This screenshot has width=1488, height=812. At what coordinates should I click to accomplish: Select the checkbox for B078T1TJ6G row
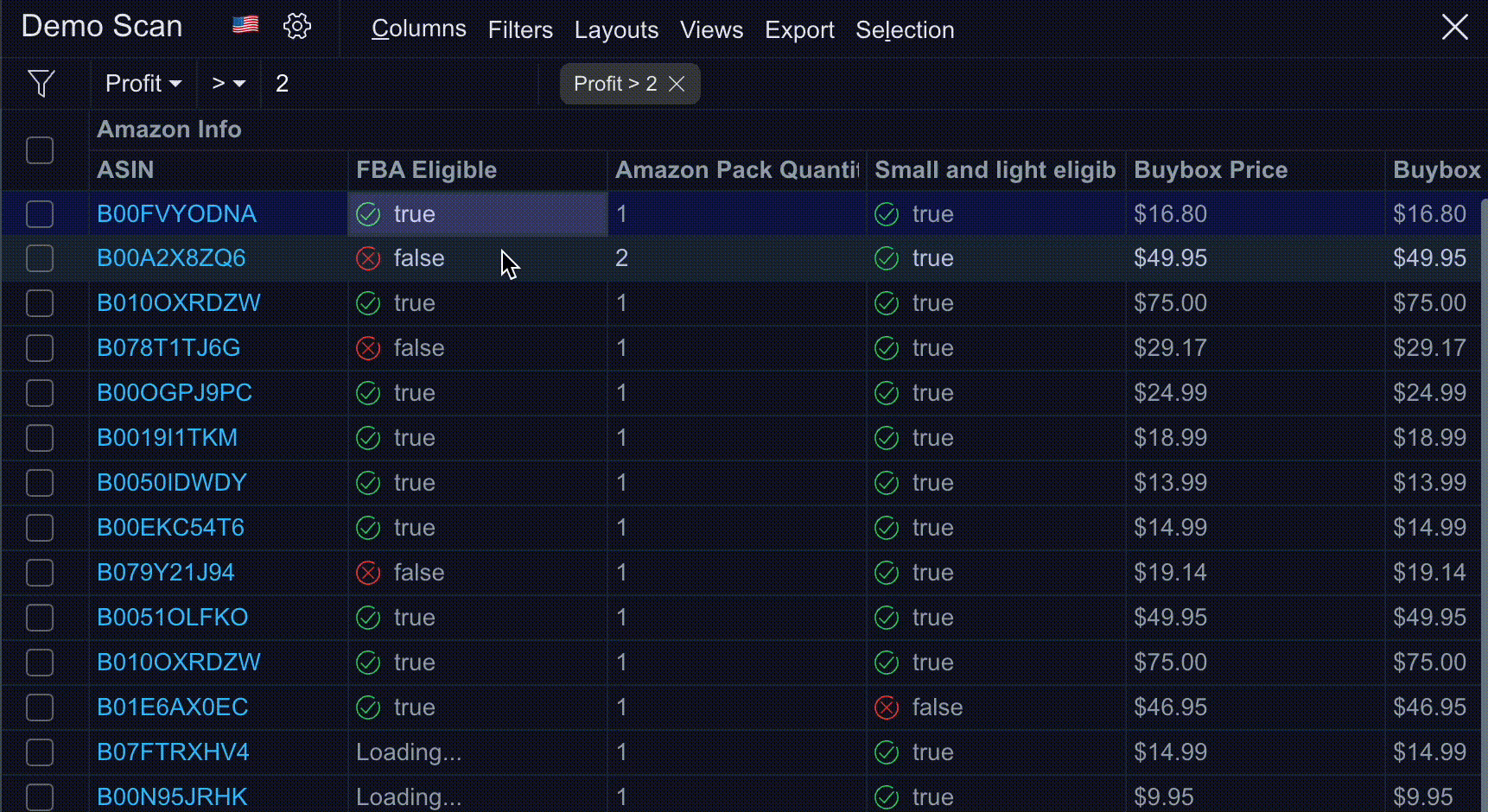point(40,348)
